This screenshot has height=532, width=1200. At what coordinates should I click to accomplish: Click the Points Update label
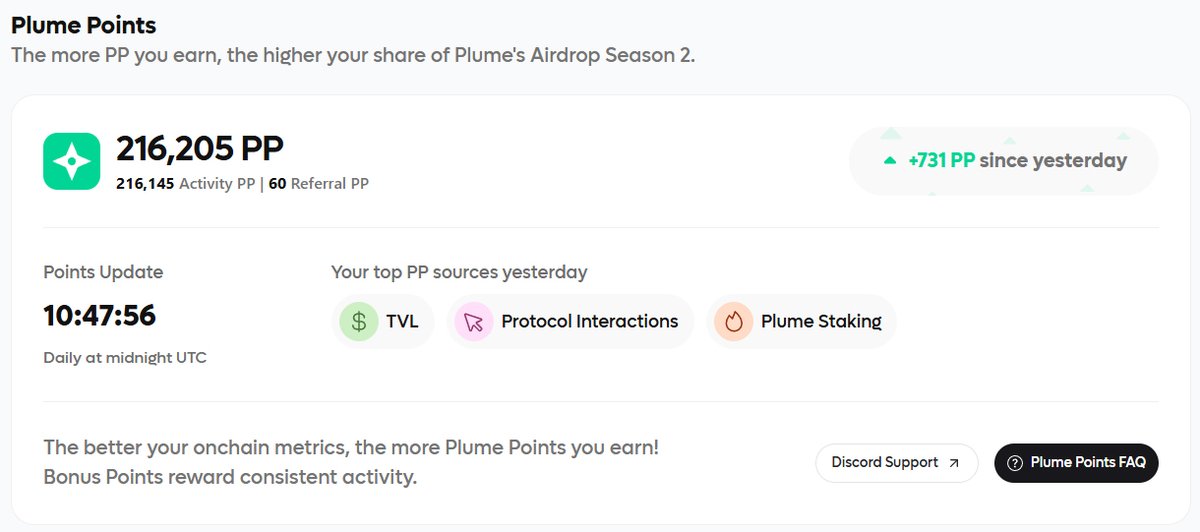click(x=103, y=272)
